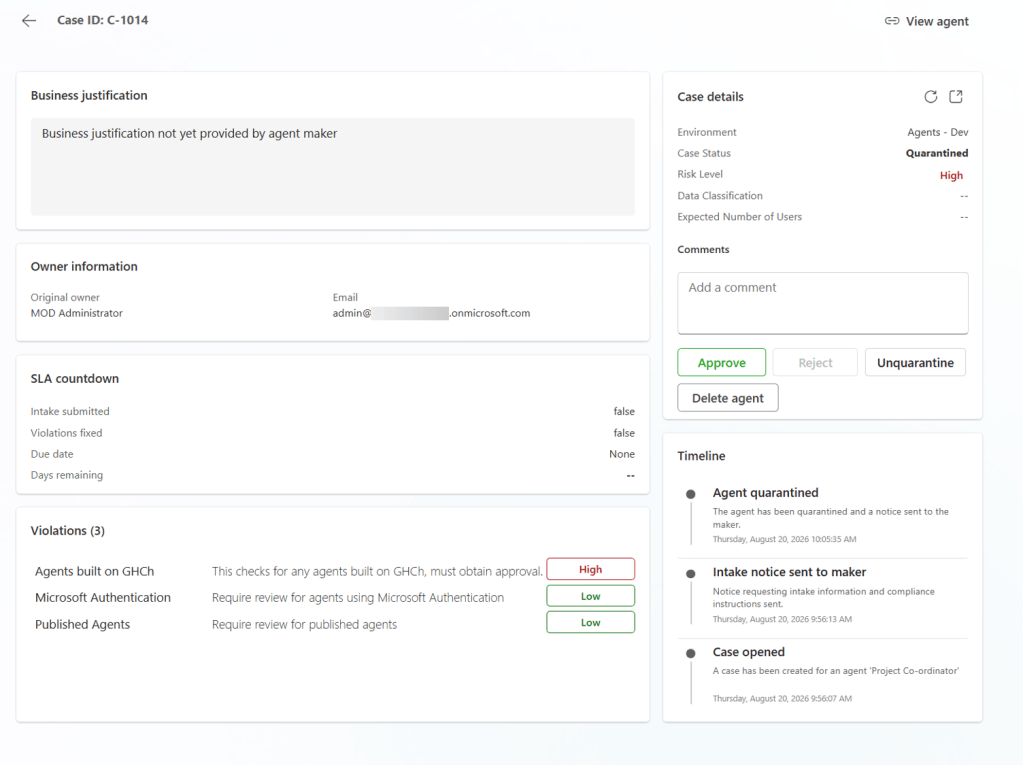Image resolution: width=1023 pixels, height=765 pixels.
Task: Click the Delete agent button
Action: pos(727,398)
